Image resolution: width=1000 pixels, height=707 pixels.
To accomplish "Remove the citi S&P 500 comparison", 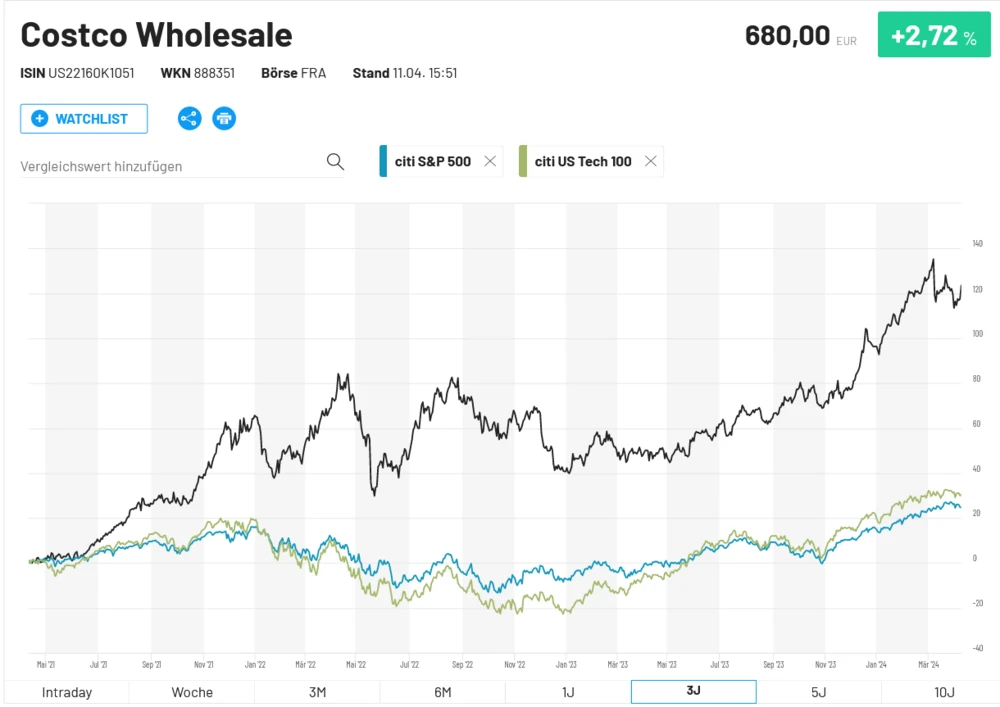I will tap(490, 160).
